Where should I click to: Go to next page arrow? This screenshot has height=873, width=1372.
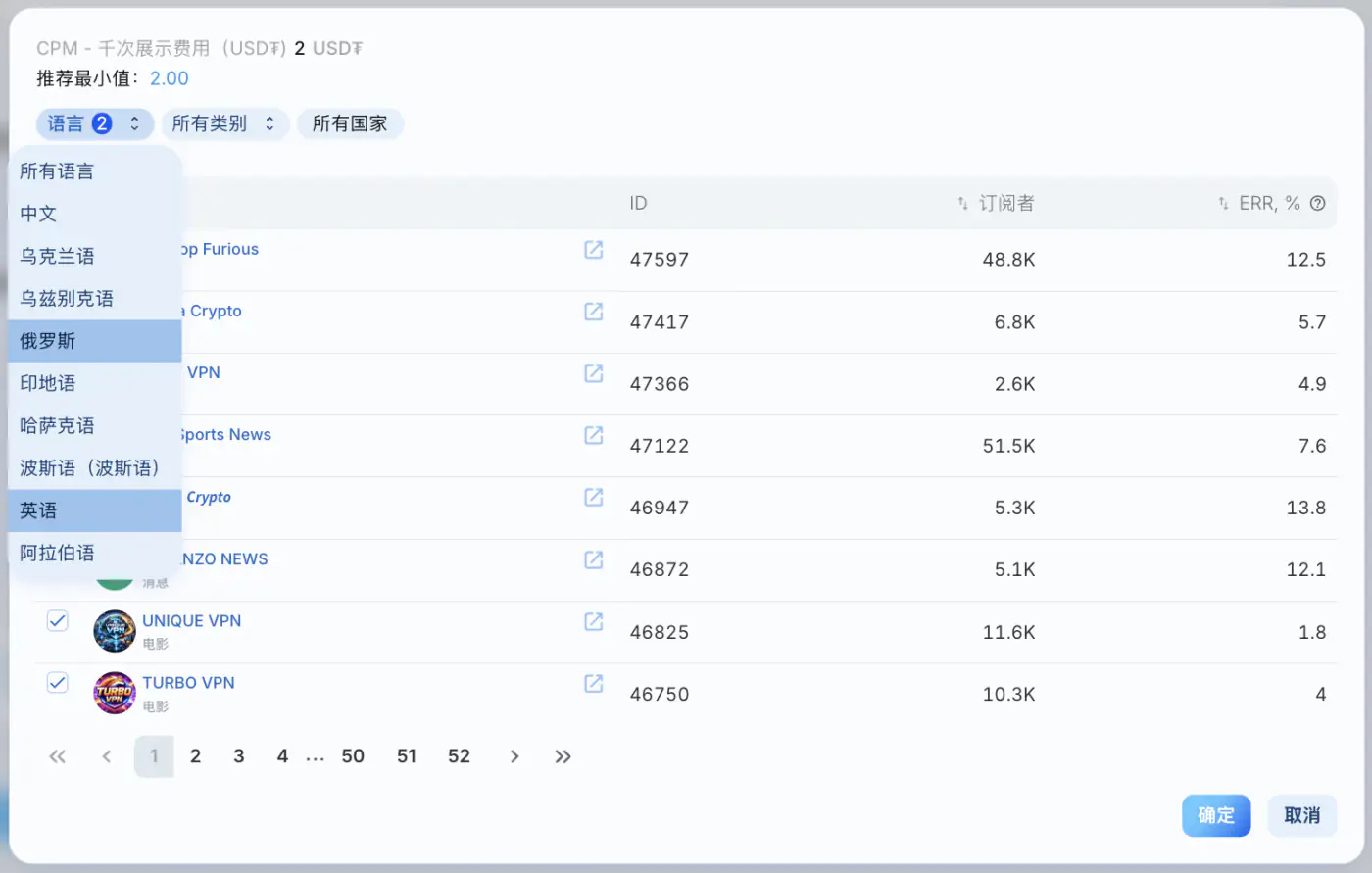pos(514,756)
